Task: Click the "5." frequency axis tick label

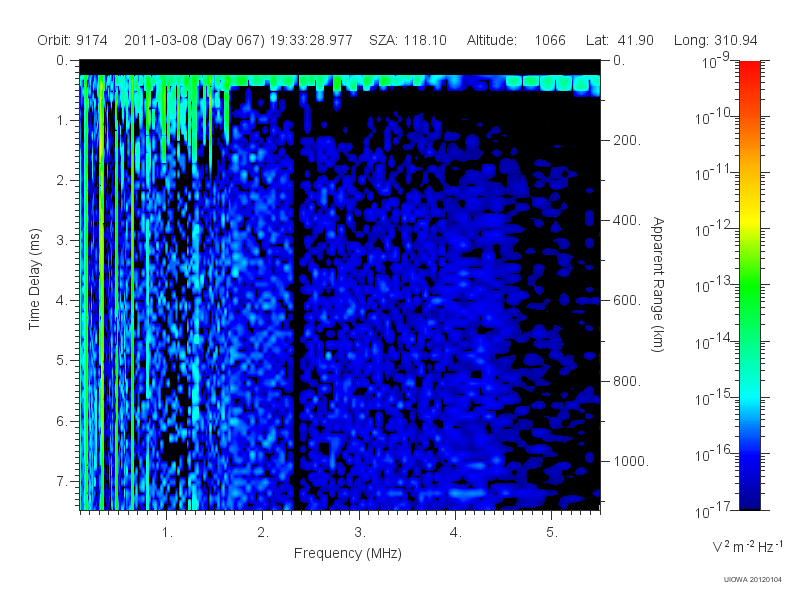Action: (x=552, y=533)
